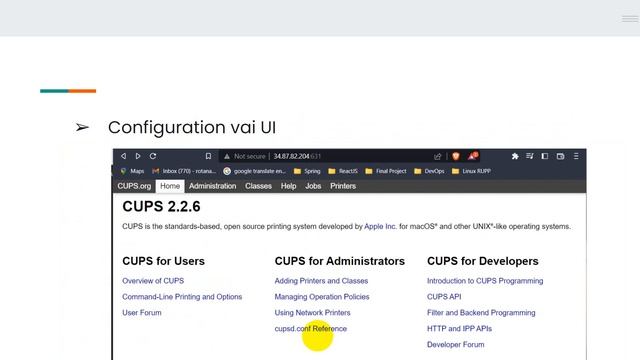
Task: Click the slide menu lines icon at top right
Action: (x=630, y=19)
